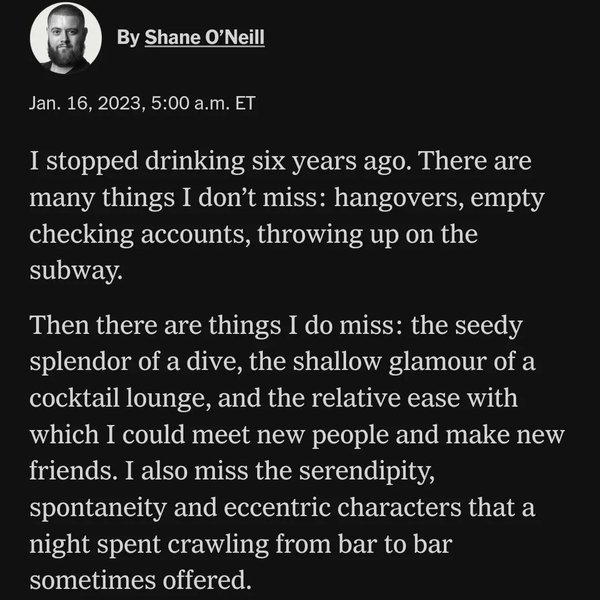The image size is (600, 600).
Task: Click the 'By' label before the author name
Action: click(x=127, y=38)
